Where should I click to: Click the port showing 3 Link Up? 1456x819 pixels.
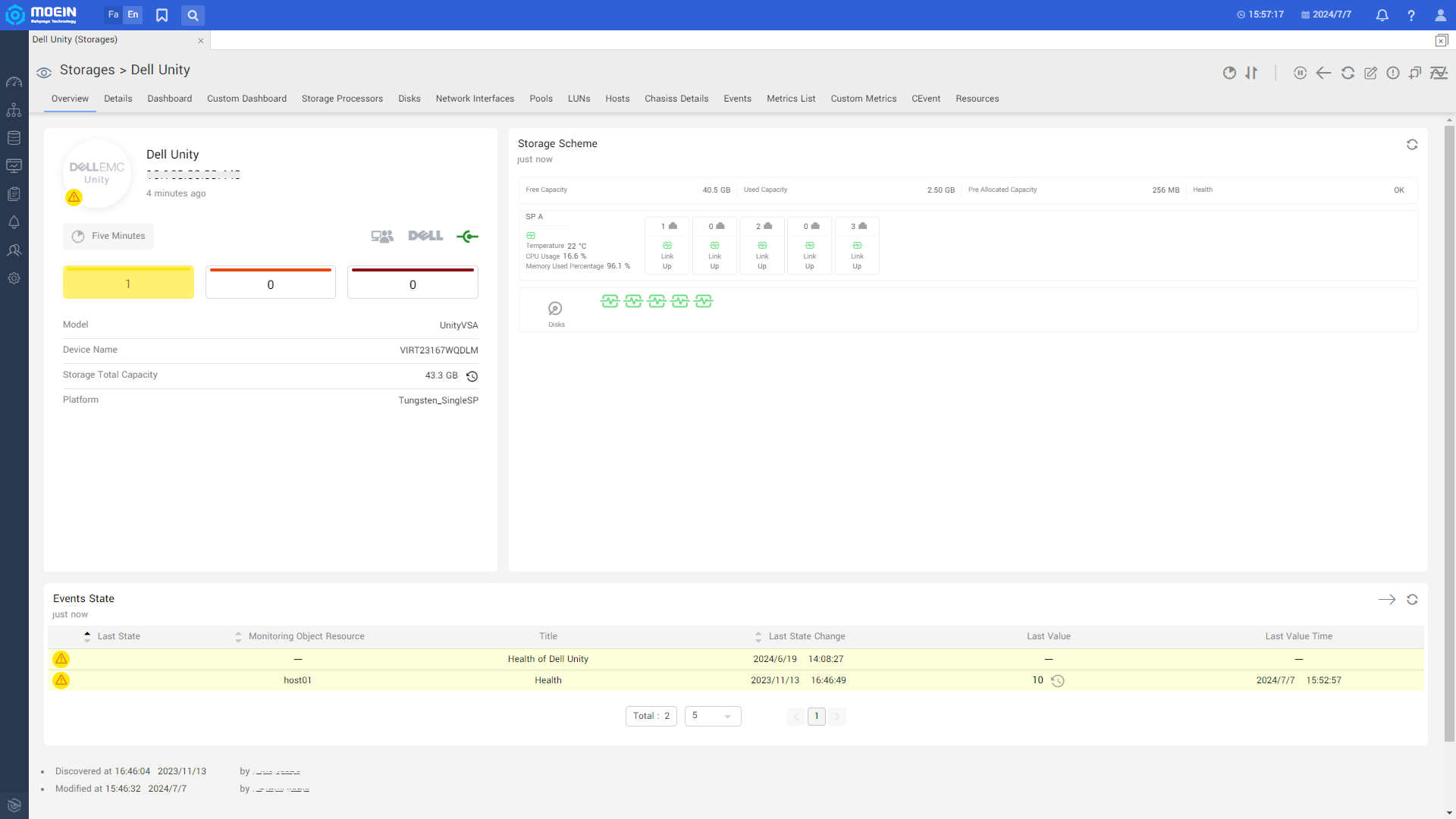point(857,245)
